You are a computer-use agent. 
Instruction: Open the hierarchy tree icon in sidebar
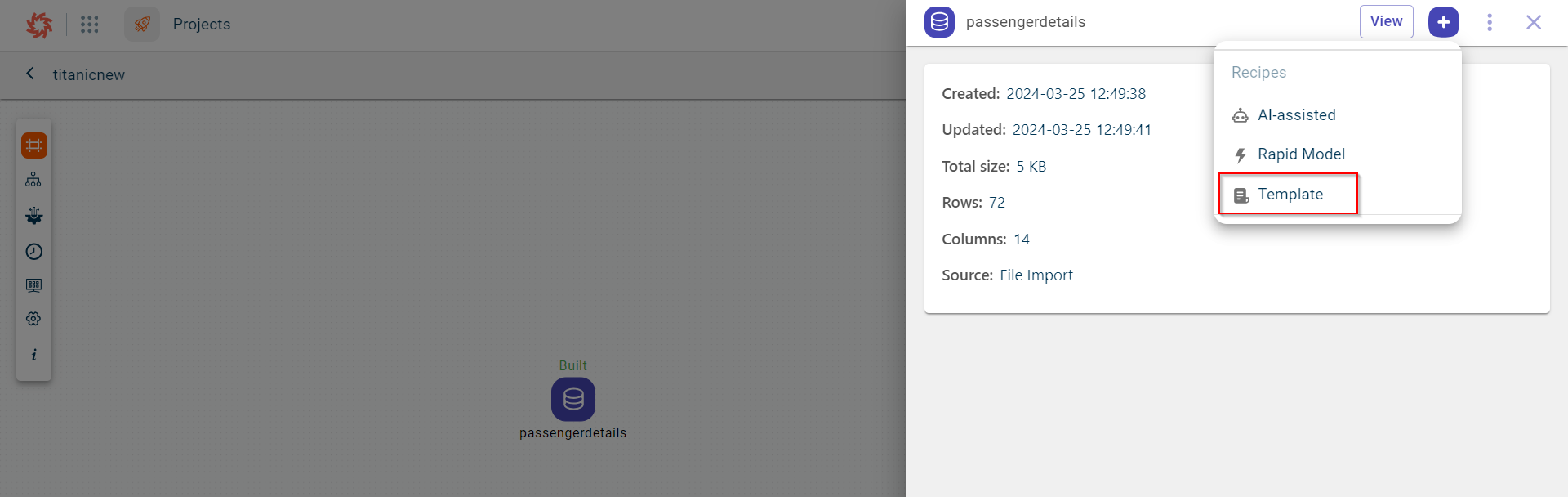33,180
